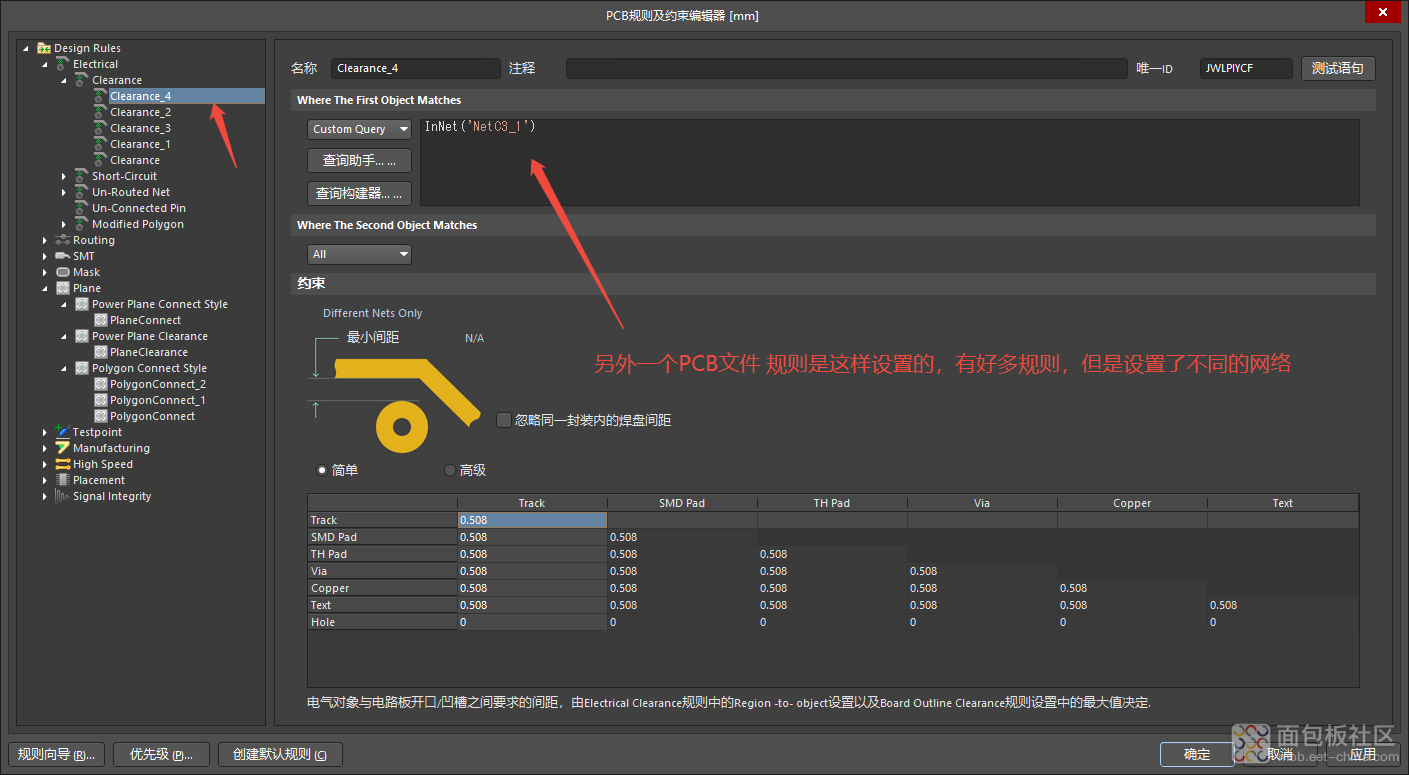Click the 测试语句 (test query) button
The width and height of the screenshot is (1409, 775).
pos(1338,68)
